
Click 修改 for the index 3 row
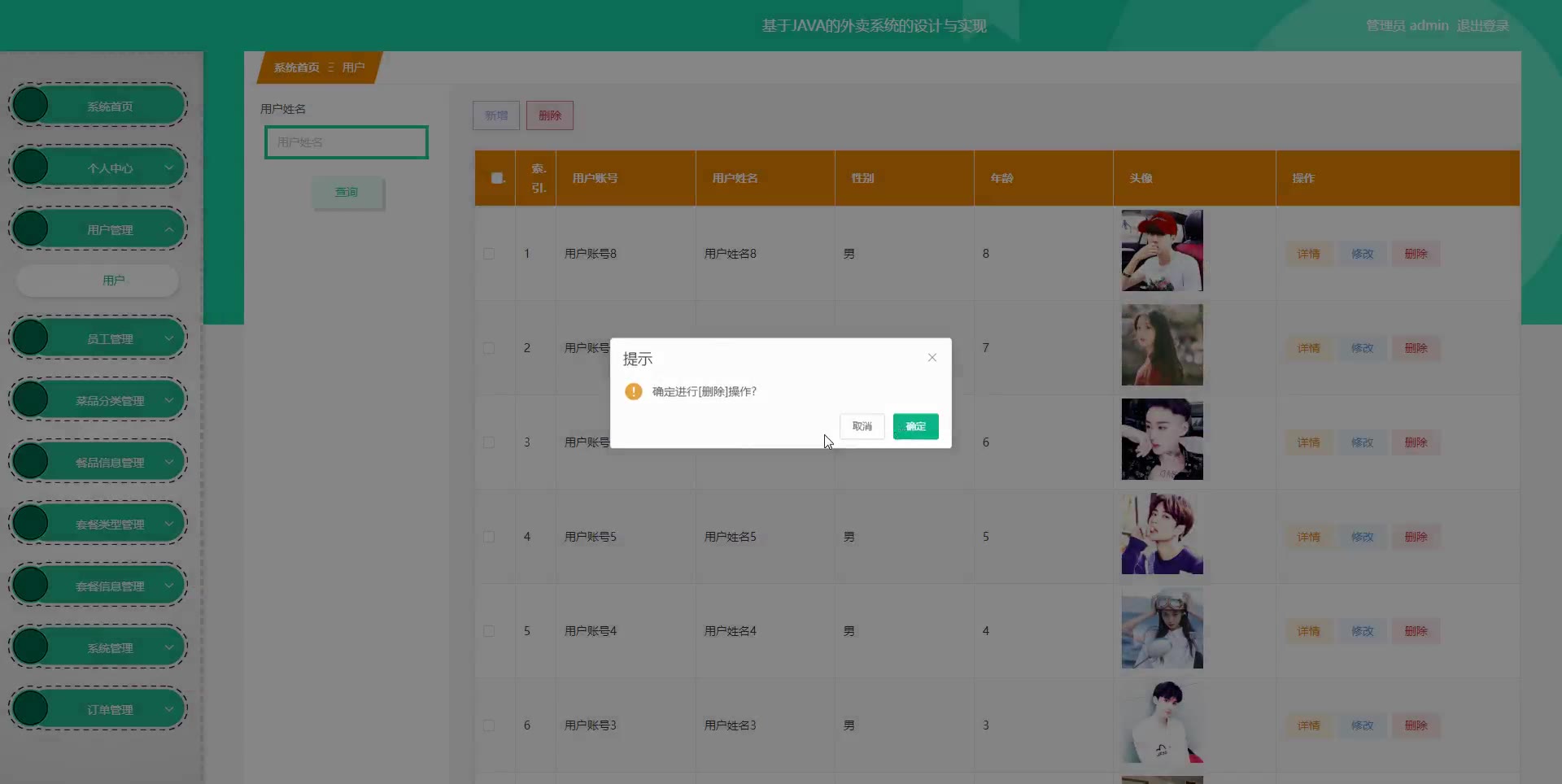1363,442
